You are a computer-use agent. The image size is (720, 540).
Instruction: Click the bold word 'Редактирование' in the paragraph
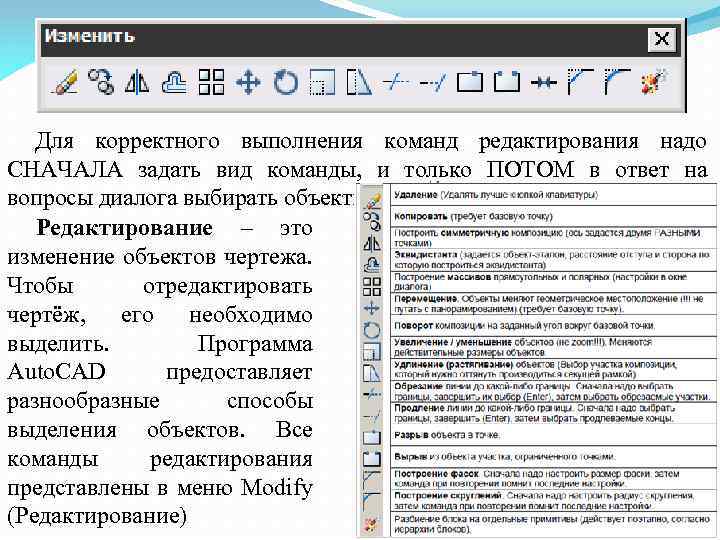(124, 228)
